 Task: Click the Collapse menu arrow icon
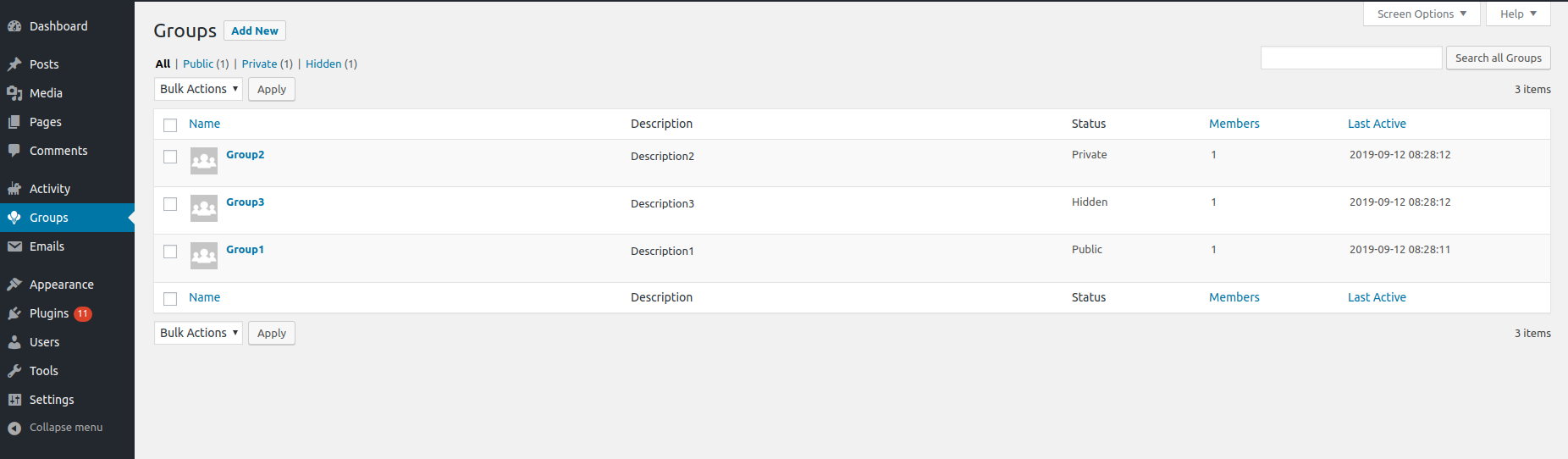pyautogui.click(x=14, y=428)
